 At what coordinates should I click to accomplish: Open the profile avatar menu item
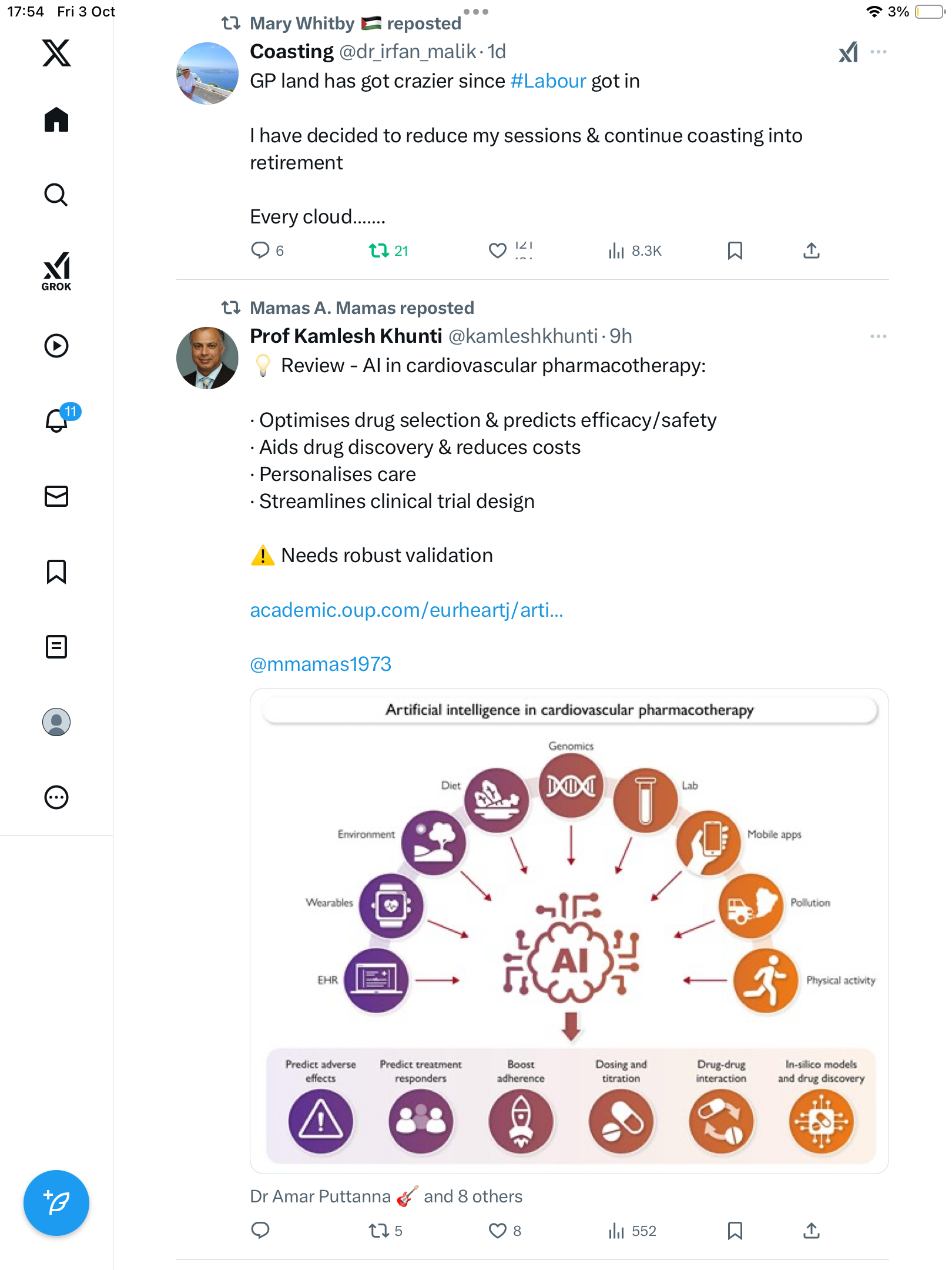pos(56,722)
